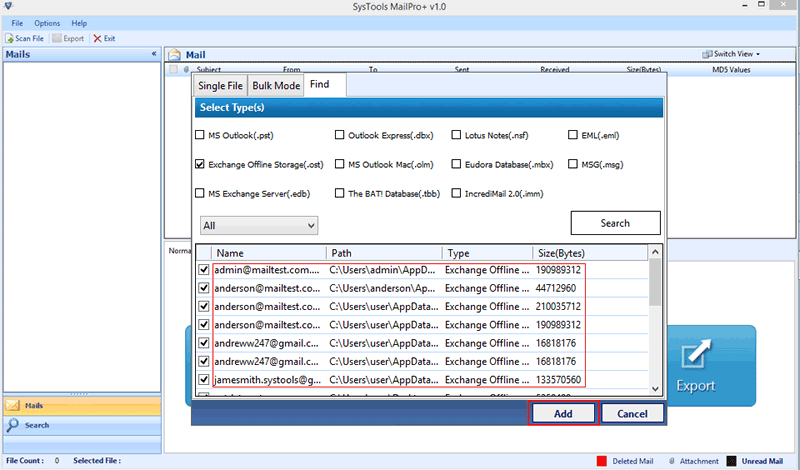Collapse the Mails pane chevron
Screen dimensions: 800x470
154,54
